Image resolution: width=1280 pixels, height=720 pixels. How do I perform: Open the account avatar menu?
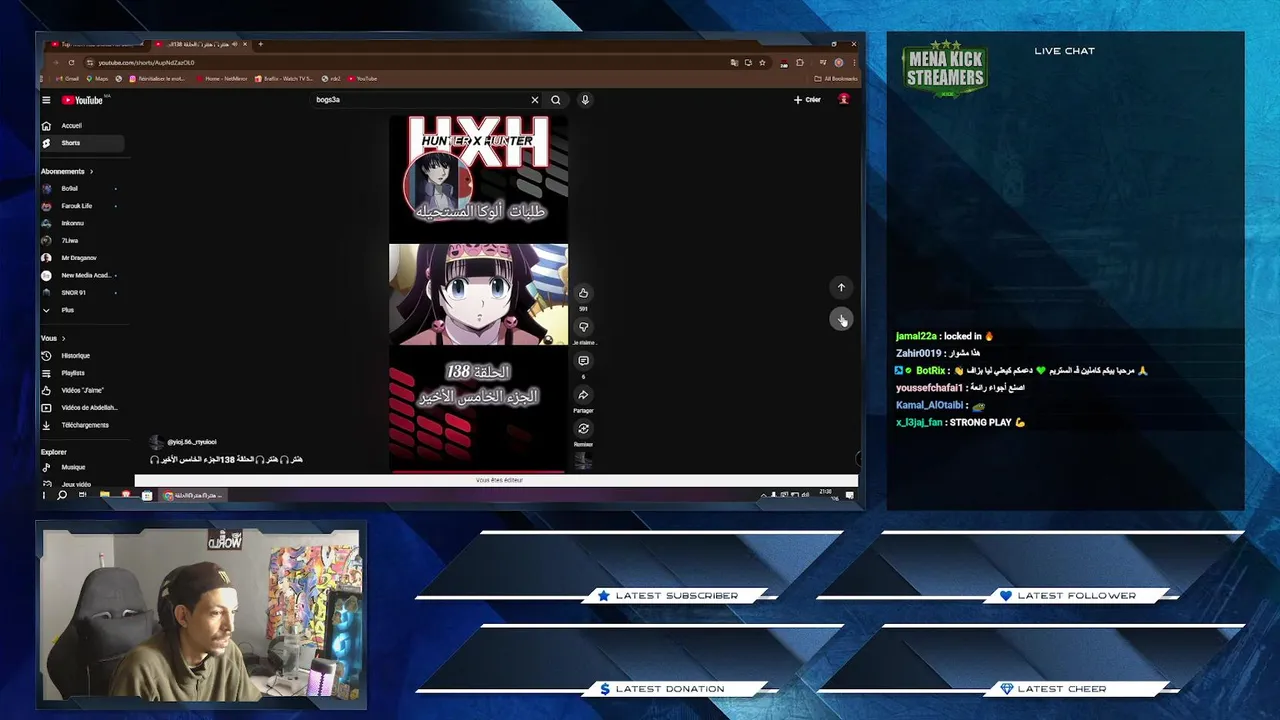(x=844, y=99)
